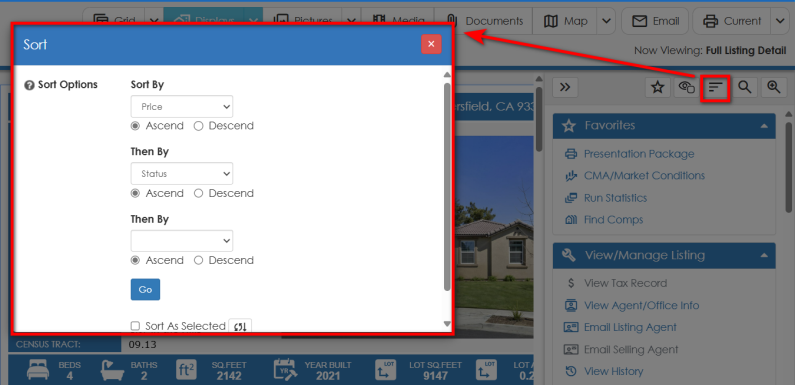Click the double chevron collapse panel icon
Screen dimensions: 795x385
tap(565, 87)
